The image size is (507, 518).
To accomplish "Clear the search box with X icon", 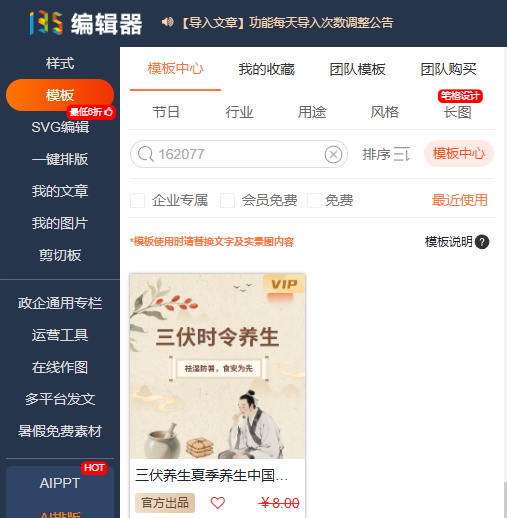I will pyautogui.click(x=333, y=154).
